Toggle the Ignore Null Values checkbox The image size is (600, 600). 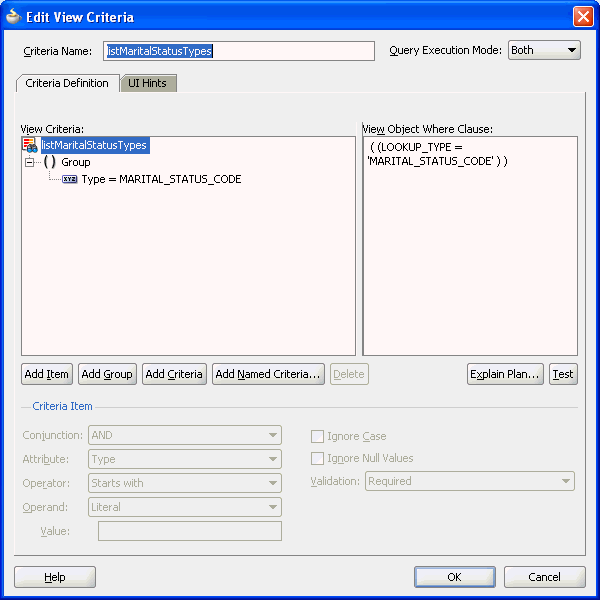(x=317, y=459)
